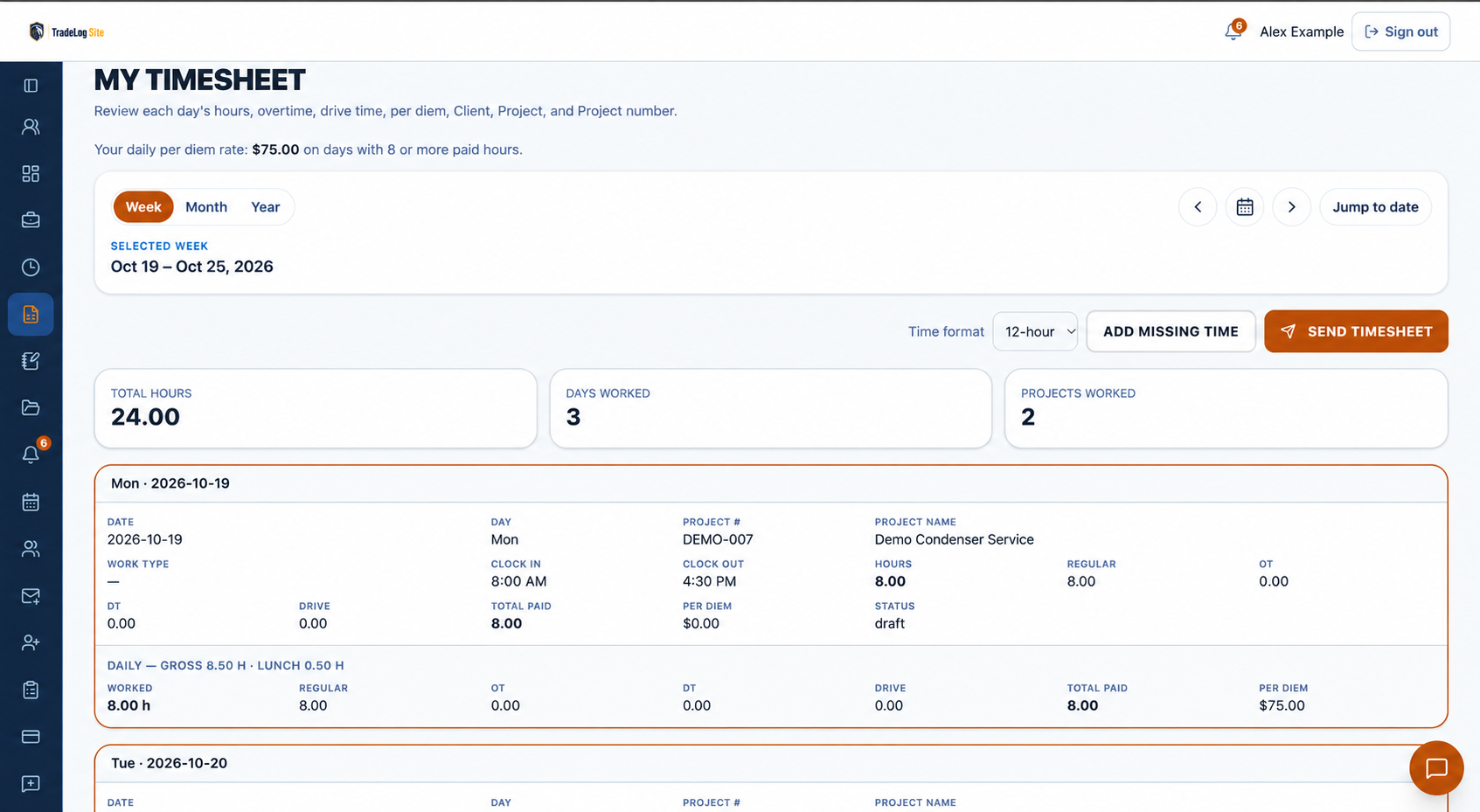Open the user profile sidebar icon

31,127
